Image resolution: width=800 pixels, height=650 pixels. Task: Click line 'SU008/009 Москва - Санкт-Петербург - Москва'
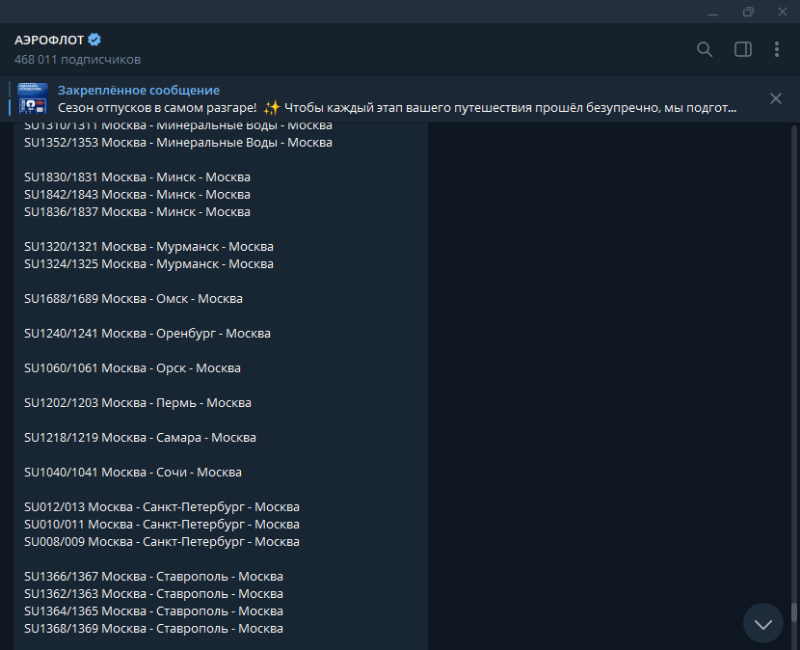tap(162, 541)
